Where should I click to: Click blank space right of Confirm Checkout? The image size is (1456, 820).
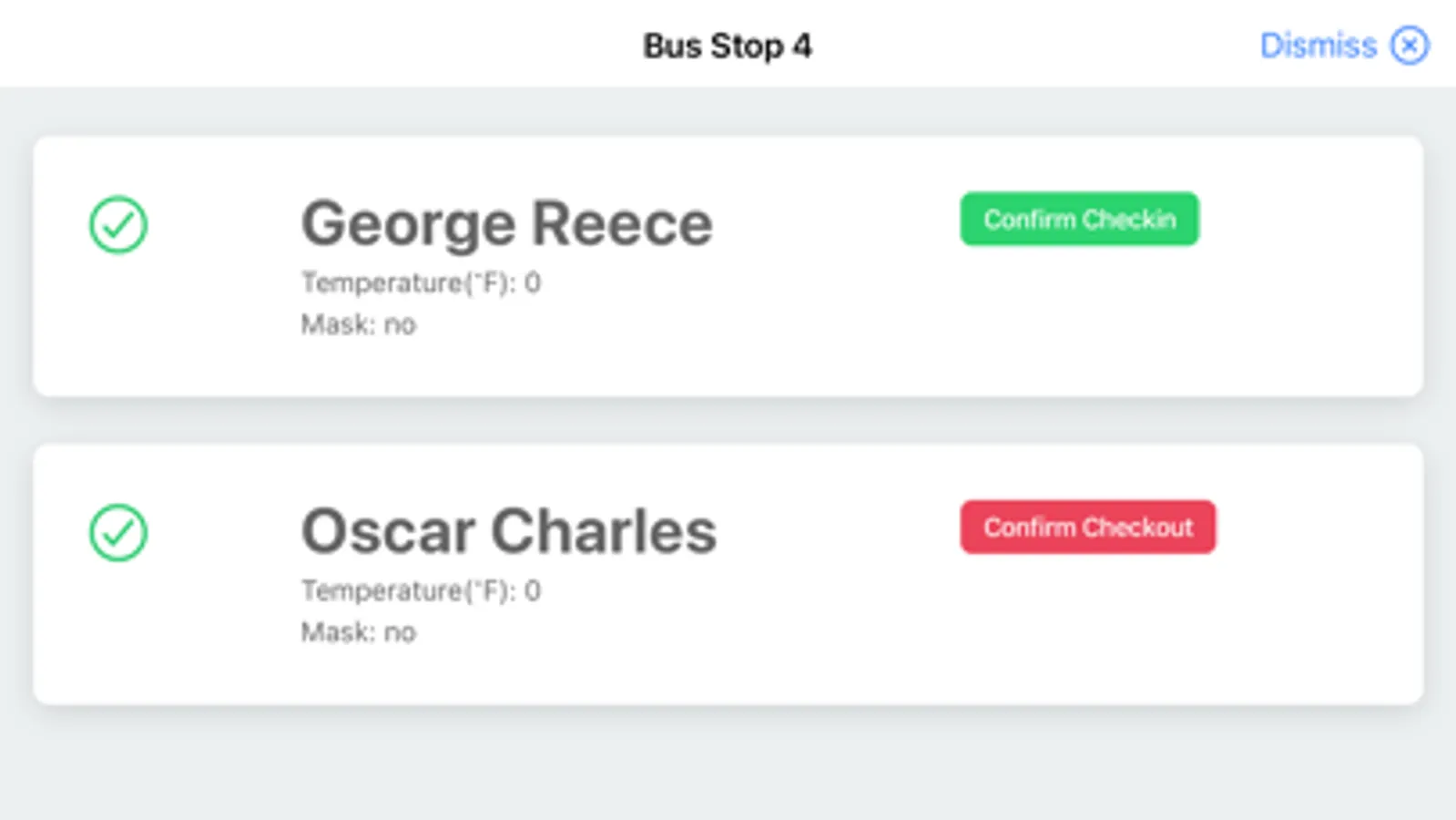pyautogui.click(x=1320, y=528)
